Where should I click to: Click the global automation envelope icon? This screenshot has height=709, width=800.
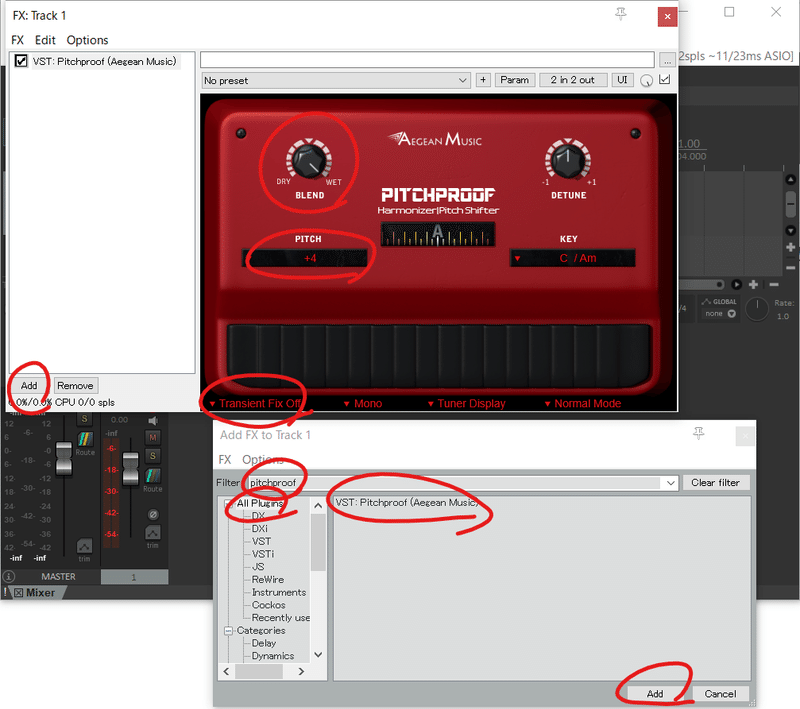706,301
